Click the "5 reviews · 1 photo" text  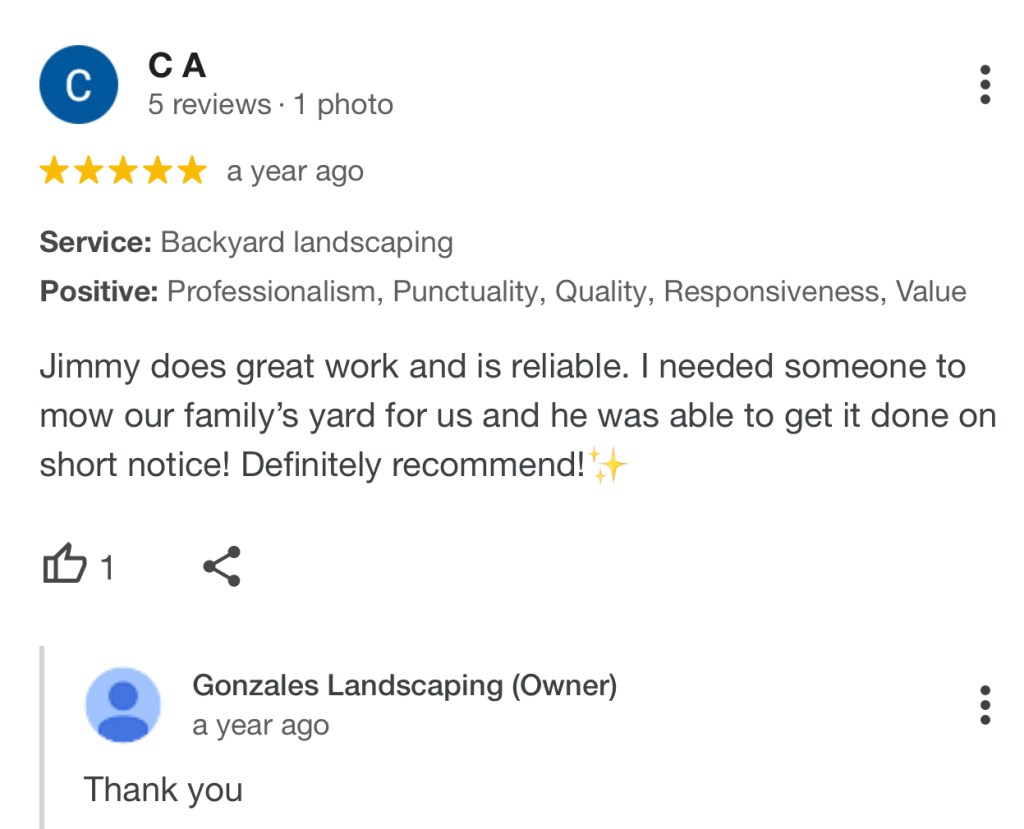click(x=270, y=105)
